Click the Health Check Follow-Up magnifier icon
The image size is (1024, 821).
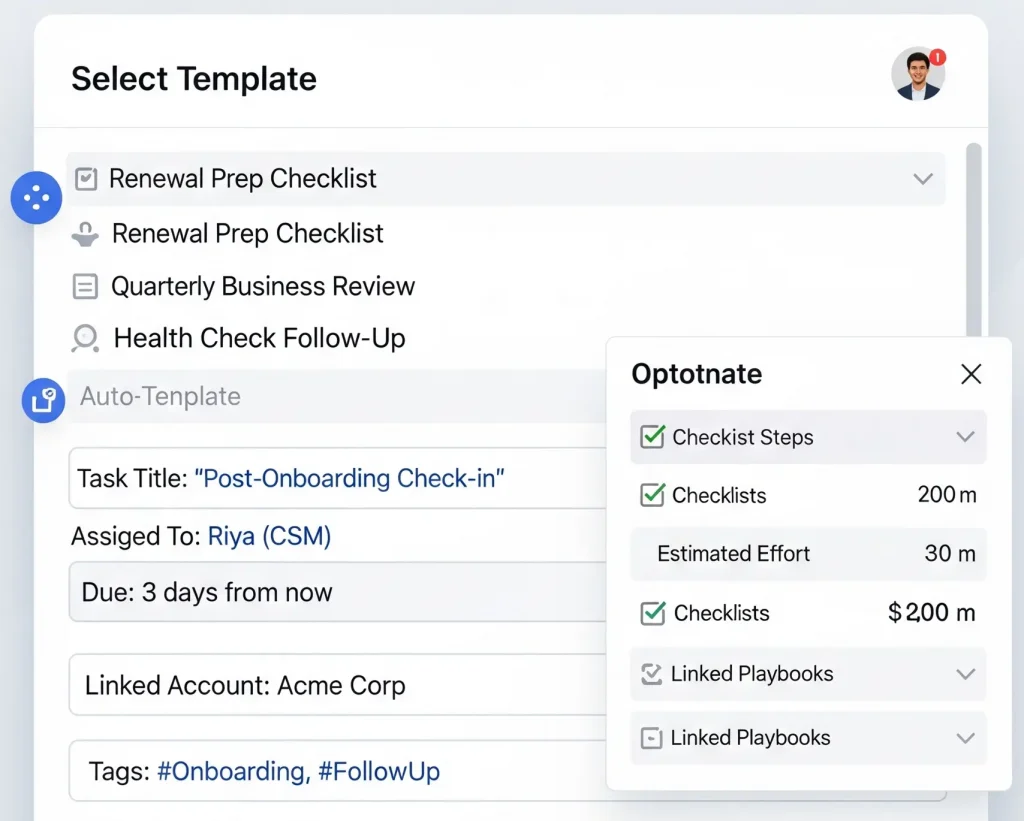(x=86, y=339)
